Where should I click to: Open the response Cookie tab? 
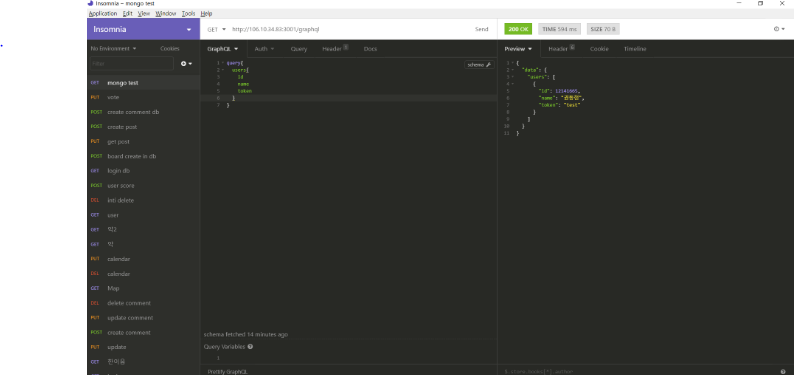(599, 49)
